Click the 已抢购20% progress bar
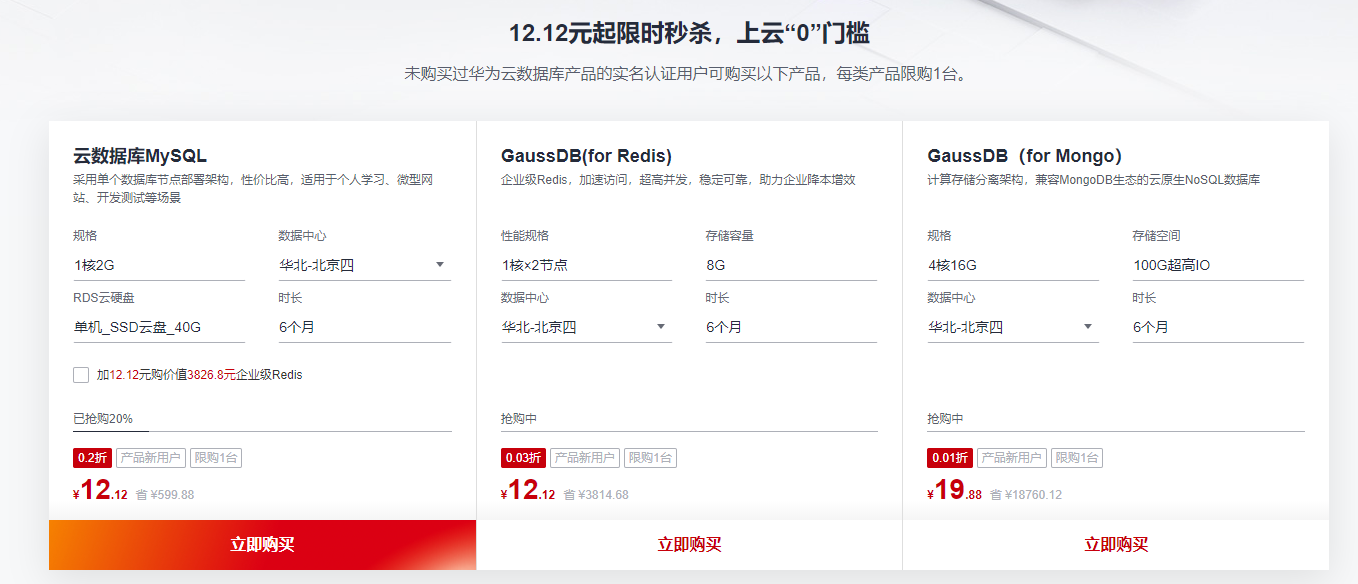Image resolution: width=1358 pixels, height=584 pixels. click(262, 431)
